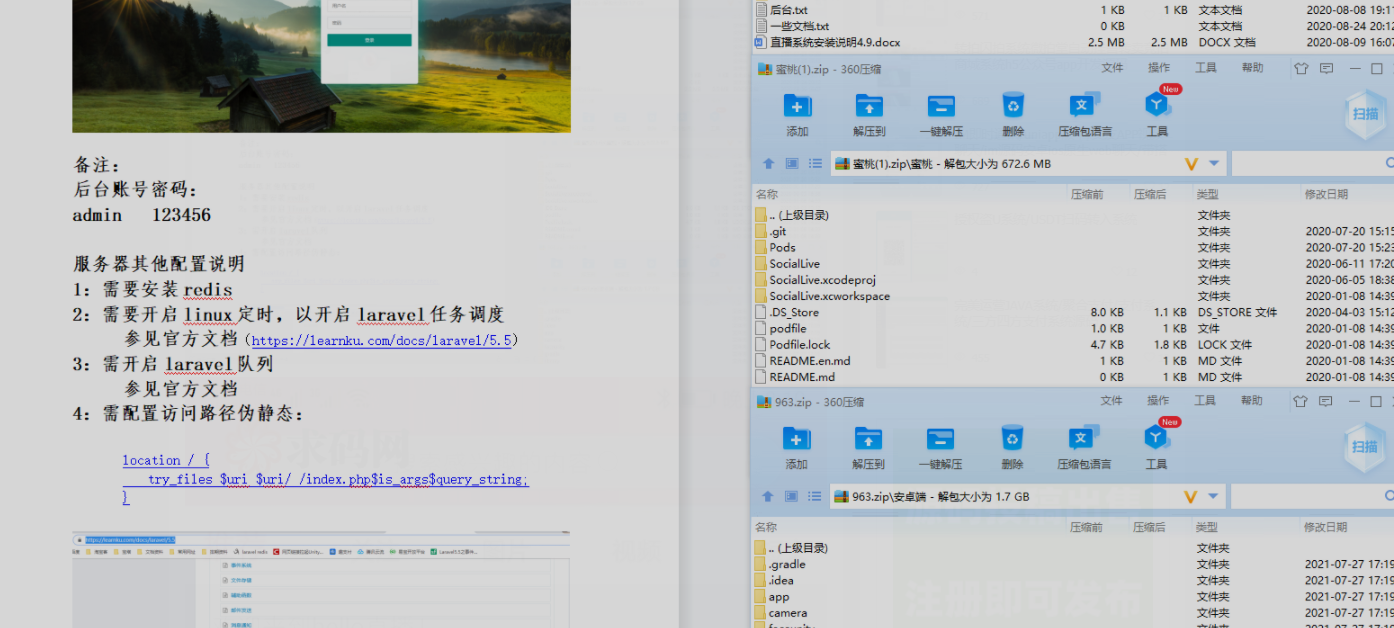The width and height of the screenshot is (1394, 628).
Task: Click orange V icon in 963.zip address bar
Action: click(x=1191, y=497)
